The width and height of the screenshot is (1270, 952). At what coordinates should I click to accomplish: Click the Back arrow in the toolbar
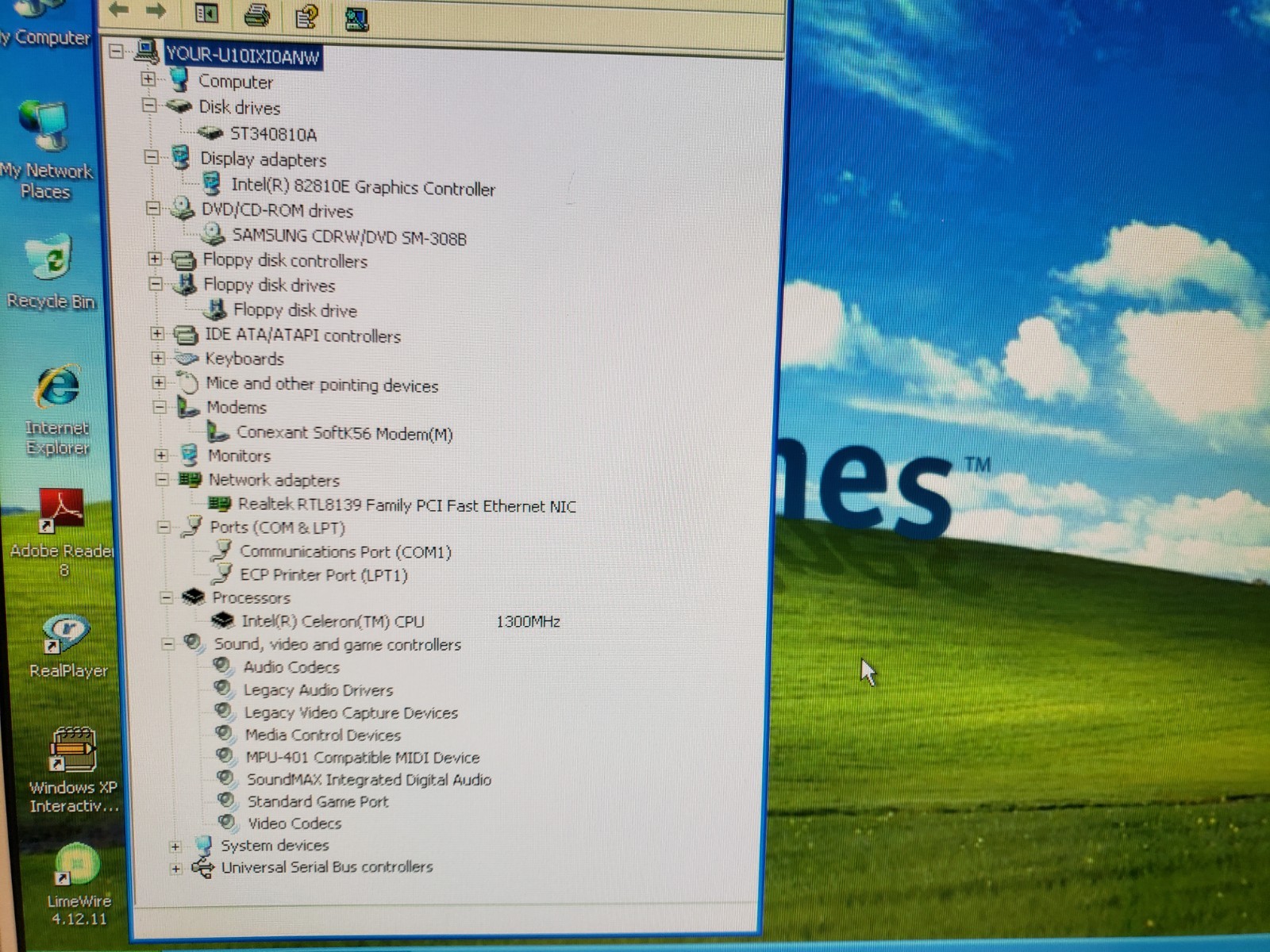[118, 10]
